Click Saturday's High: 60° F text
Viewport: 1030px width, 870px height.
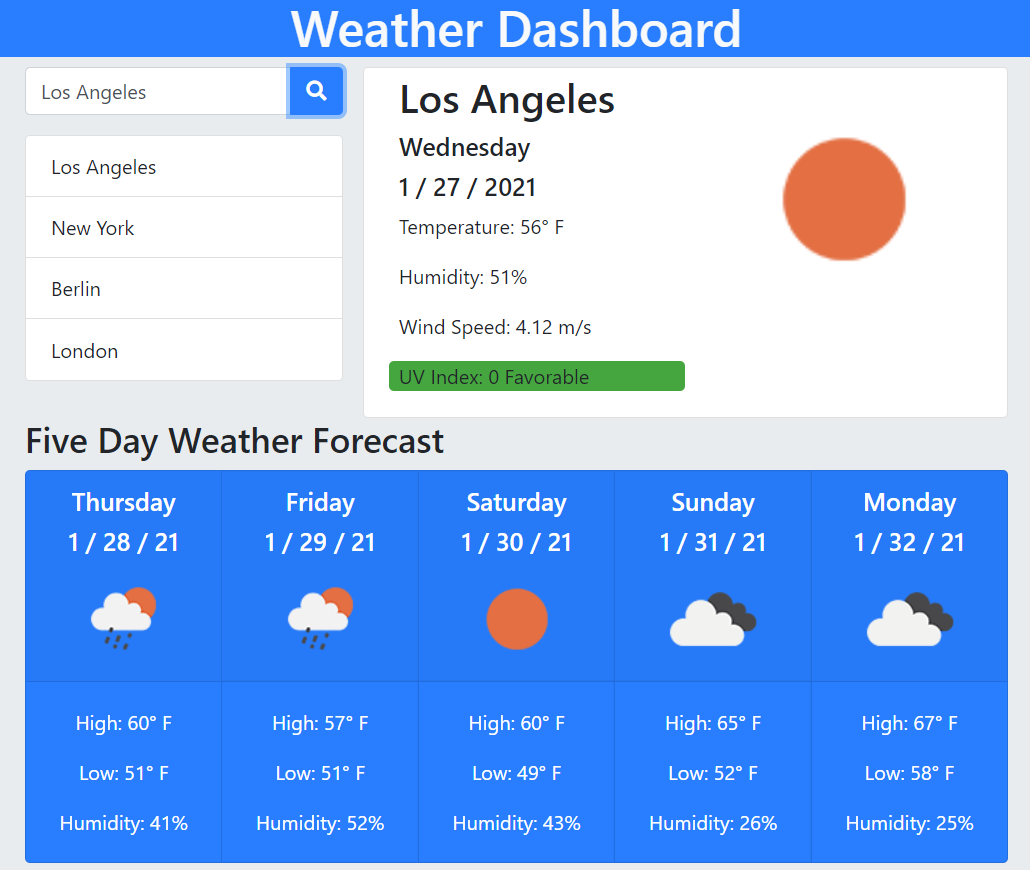(x=517, y=723)
